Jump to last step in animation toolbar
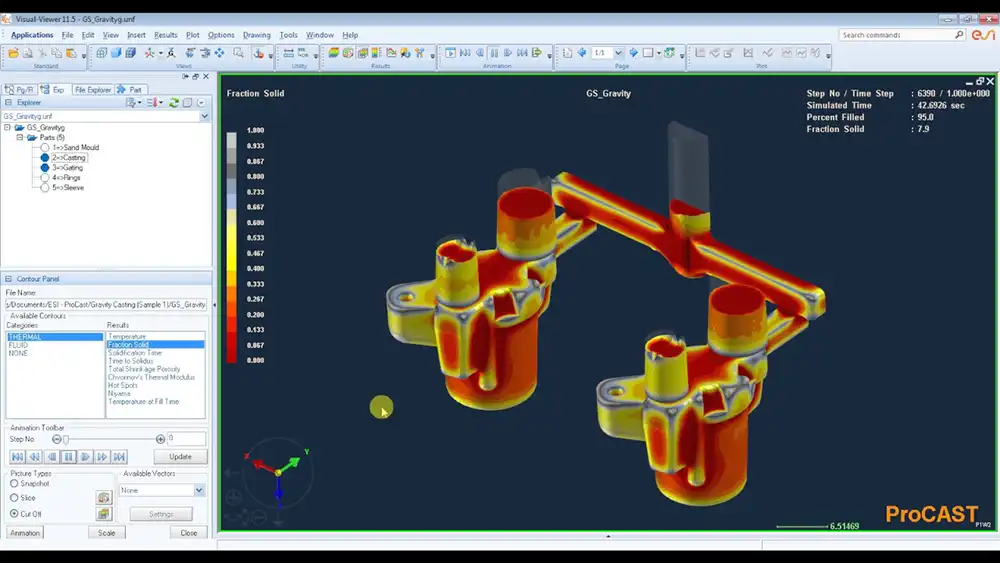This screenshot has width=1000, height=563. 119,457
